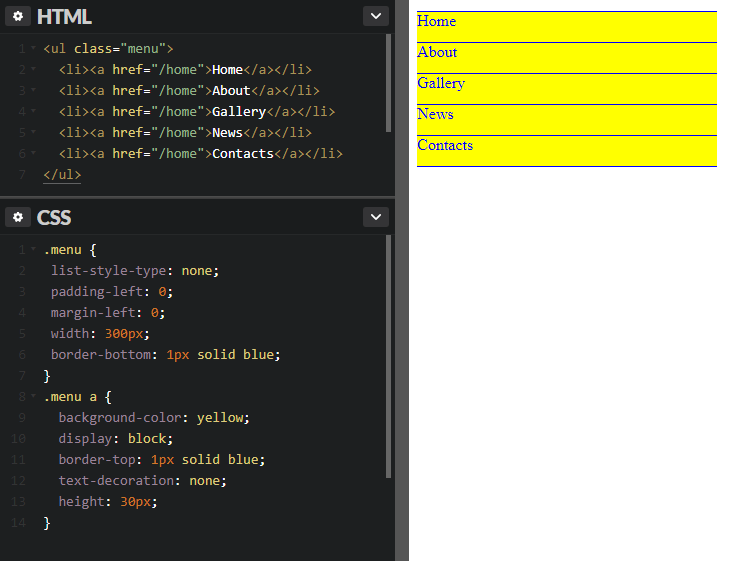Open the HTML panel settings gear
This screenshot has width=735, height=561.
click(x=17, y=16)
